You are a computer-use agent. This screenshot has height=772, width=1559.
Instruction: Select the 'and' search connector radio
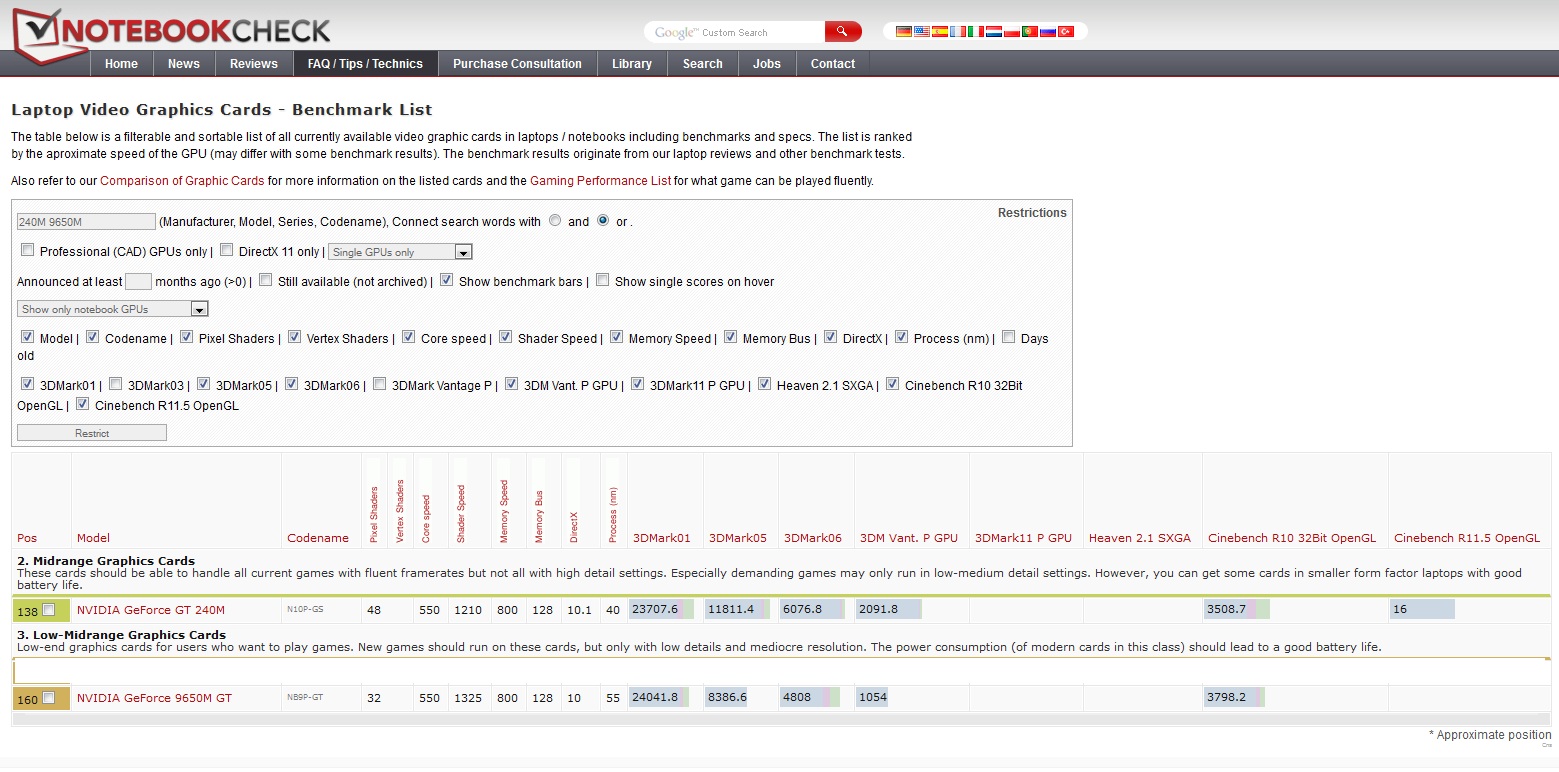coord(555,221)
